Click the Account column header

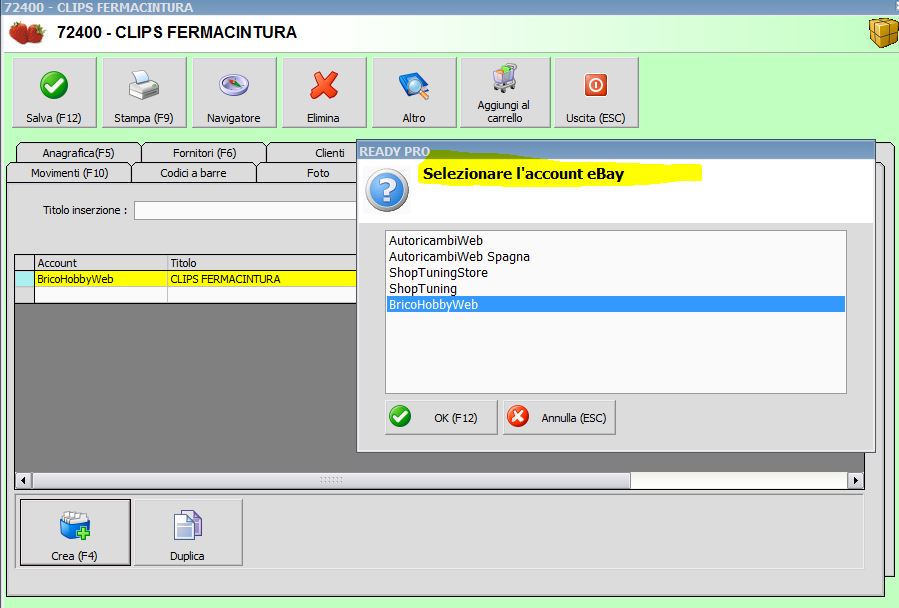pos(101,263)
